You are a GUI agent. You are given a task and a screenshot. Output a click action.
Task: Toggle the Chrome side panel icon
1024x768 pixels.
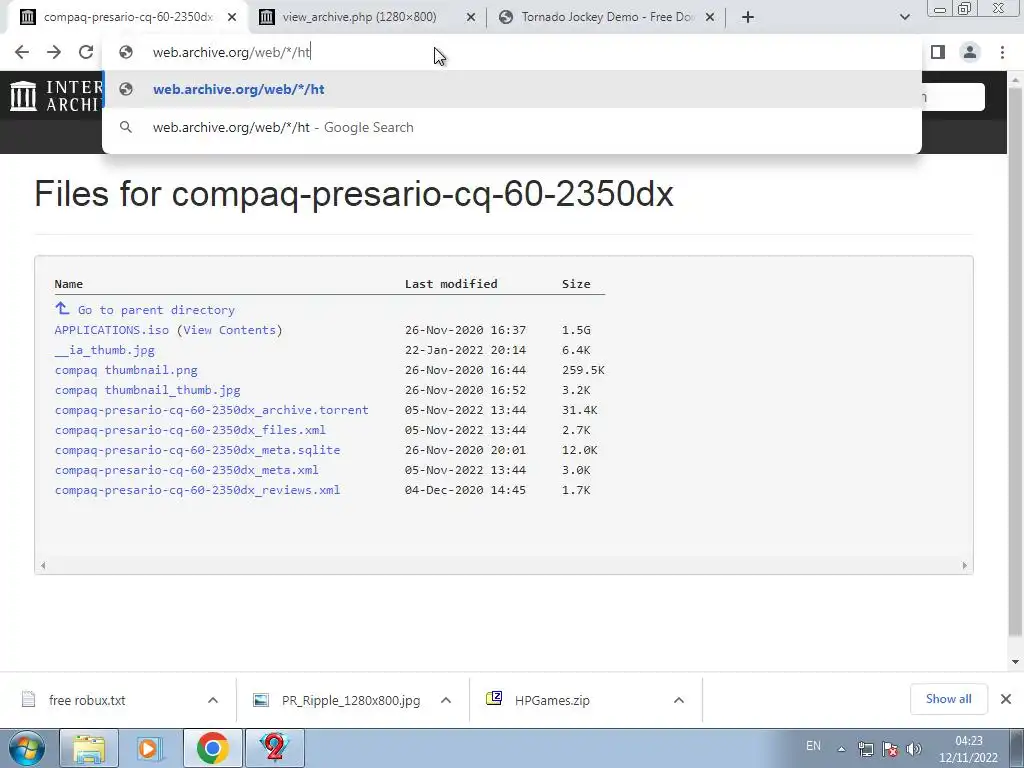pos(938,52)
